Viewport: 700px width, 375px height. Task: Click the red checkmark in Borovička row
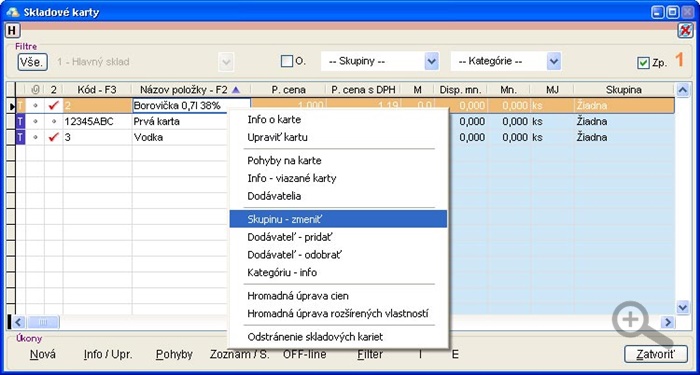click(x=54, y=106)
